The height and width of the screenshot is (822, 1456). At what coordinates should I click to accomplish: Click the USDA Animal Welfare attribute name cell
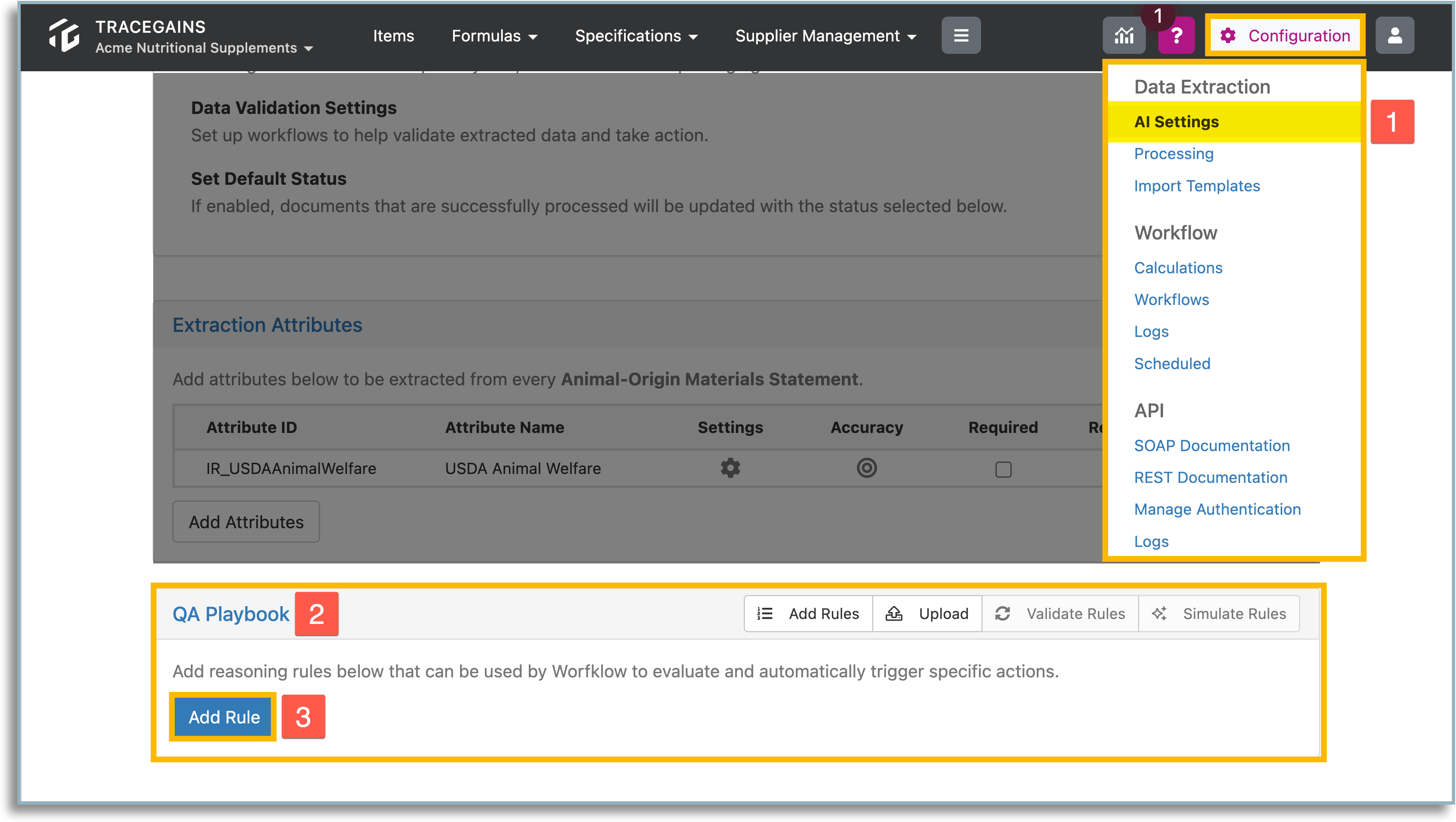523,469
